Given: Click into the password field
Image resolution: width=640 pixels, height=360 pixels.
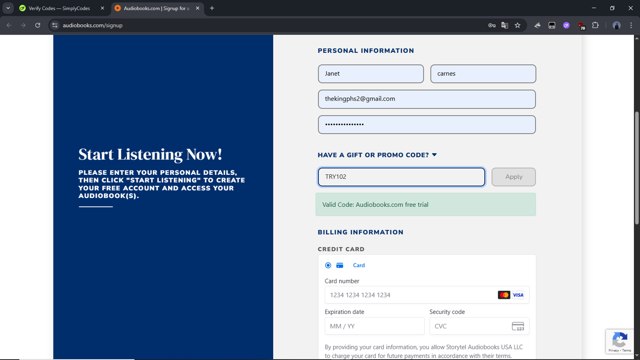Looking at the screenshot, I should 427,124.
